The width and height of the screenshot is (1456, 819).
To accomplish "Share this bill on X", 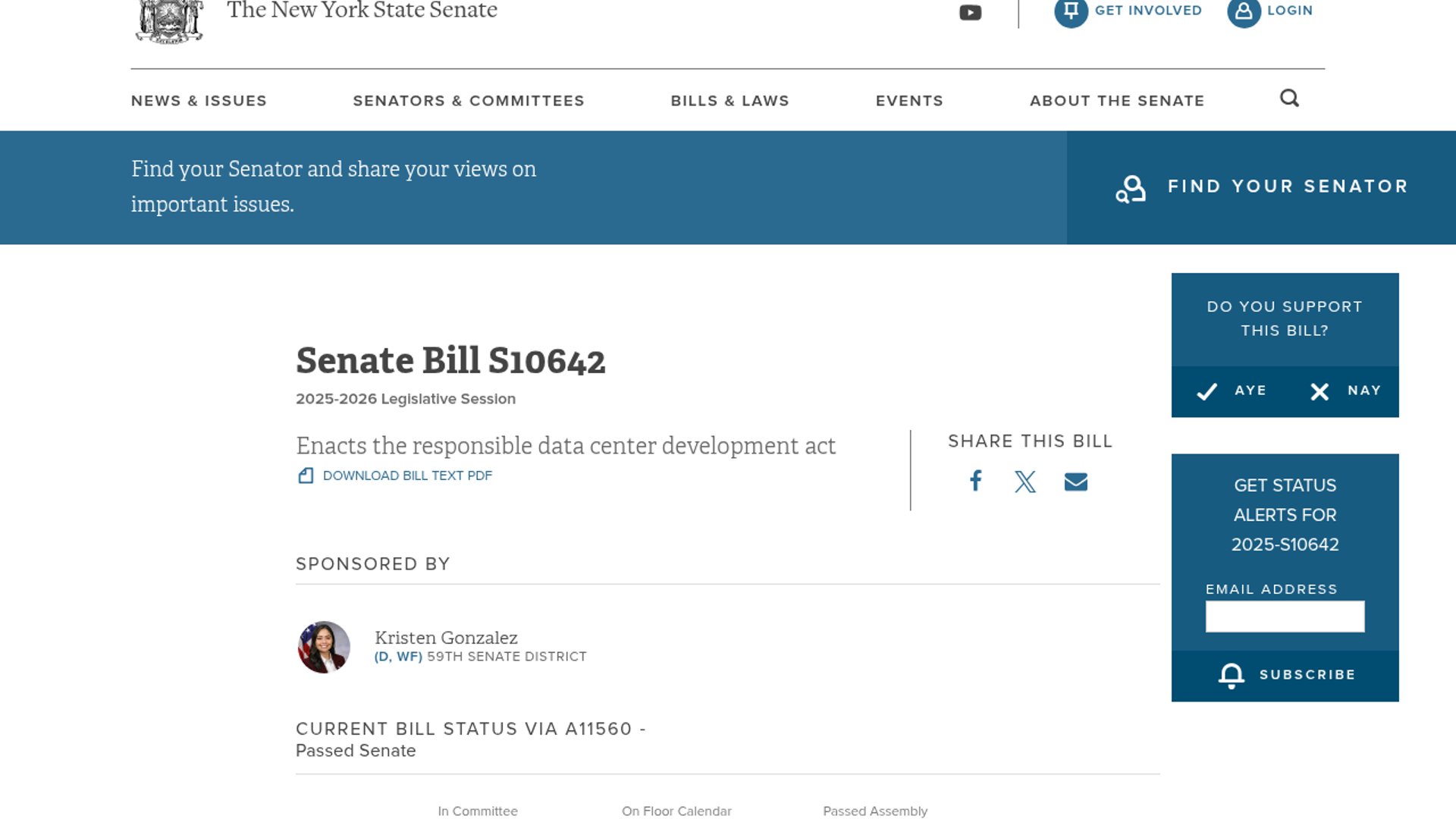I will pos(1025,482).
